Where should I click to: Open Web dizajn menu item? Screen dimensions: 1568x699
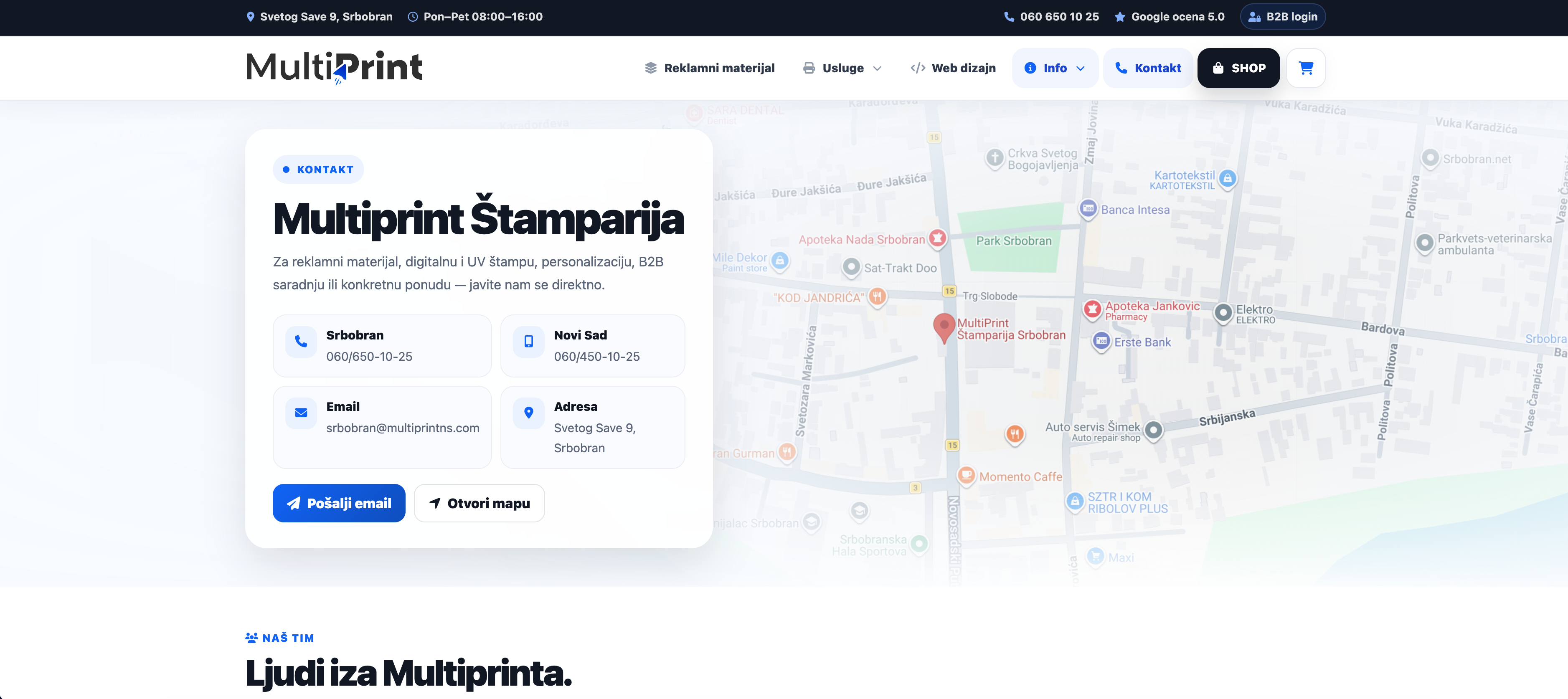(x=953, y=68)
